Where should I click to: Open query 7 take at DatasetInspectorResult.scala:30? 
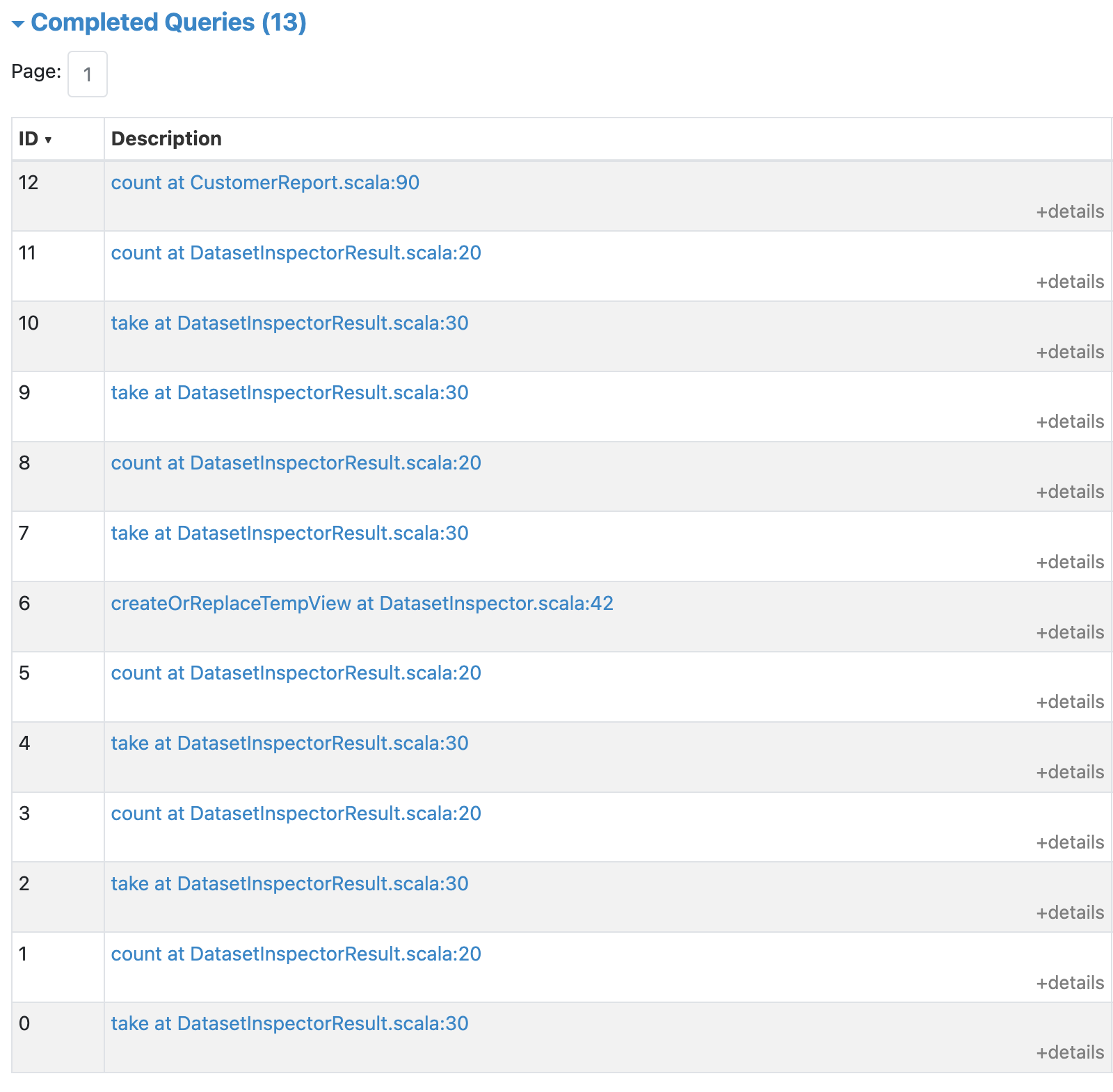[x=290, y=533]
